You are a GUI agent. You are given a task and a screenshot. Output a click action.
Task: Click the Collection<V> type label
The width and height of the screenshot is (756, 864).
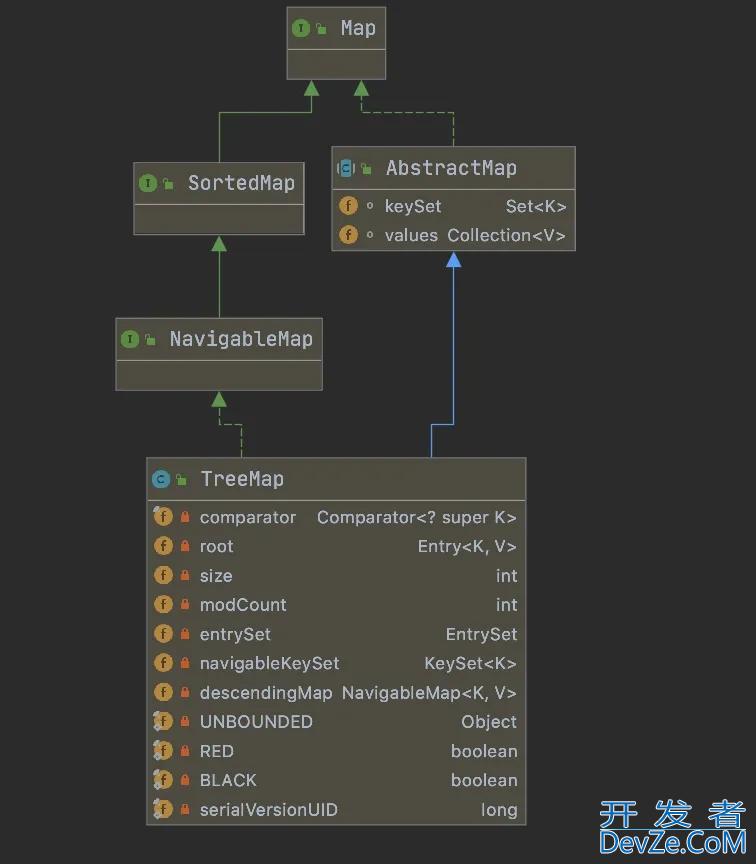(506, 236)
